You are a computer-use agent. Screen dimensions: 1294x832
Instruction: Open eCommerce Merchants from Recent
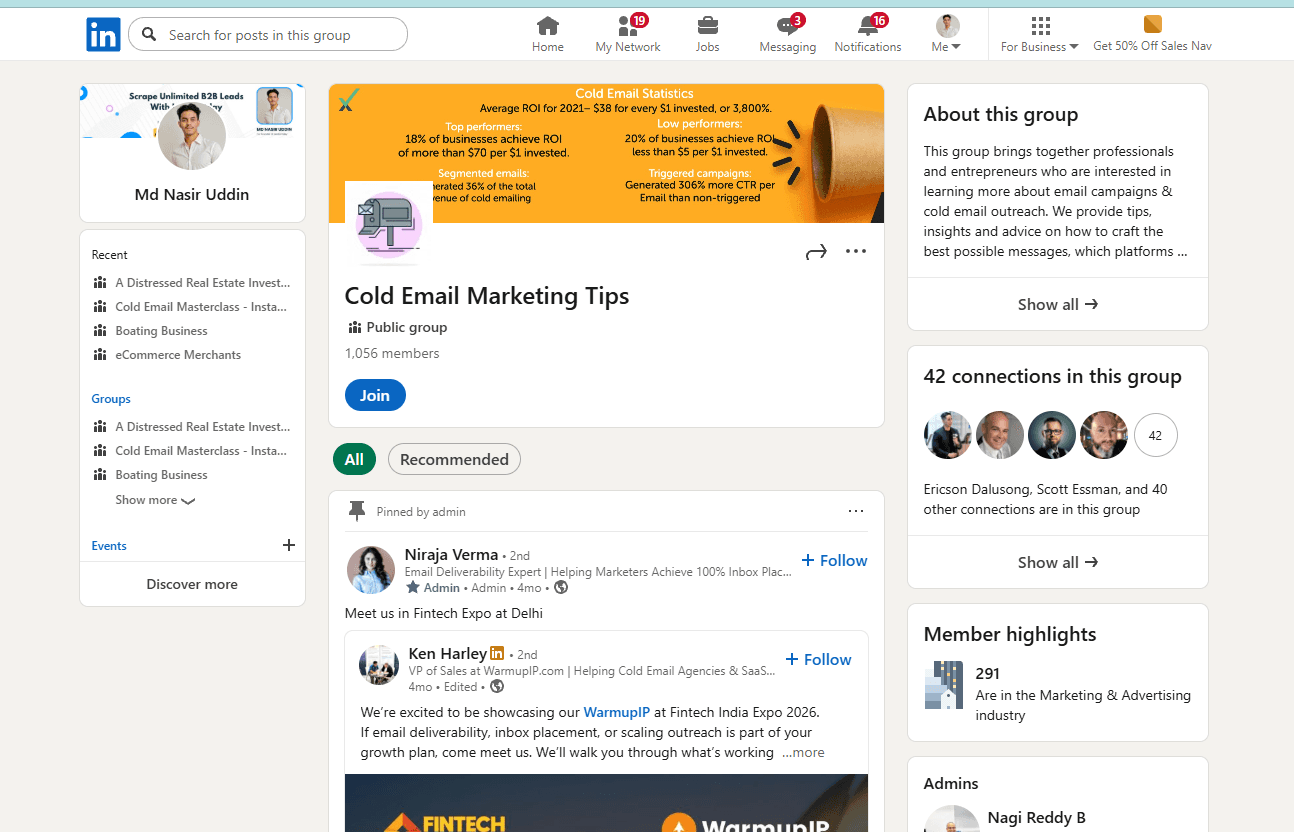point(178,355)
